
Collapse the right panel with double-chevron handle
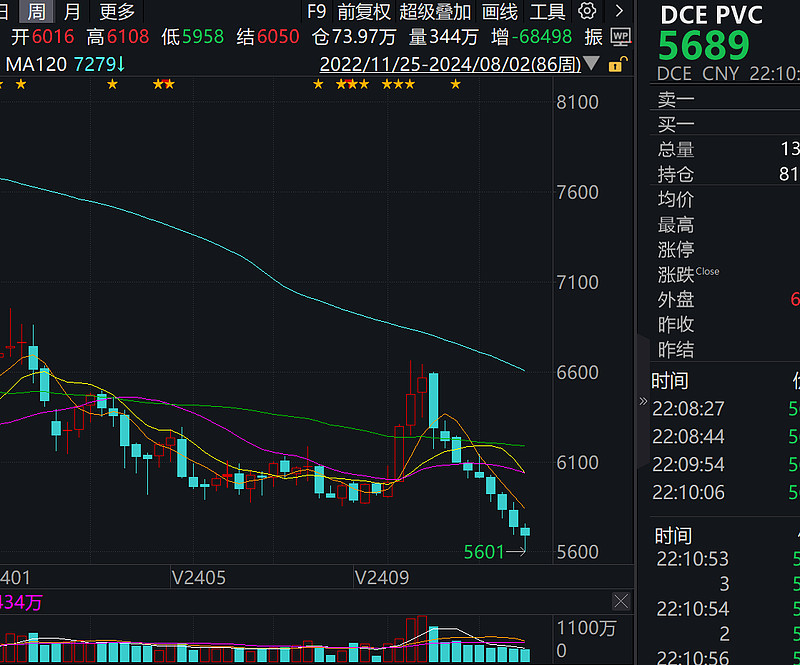coord(643,401)
